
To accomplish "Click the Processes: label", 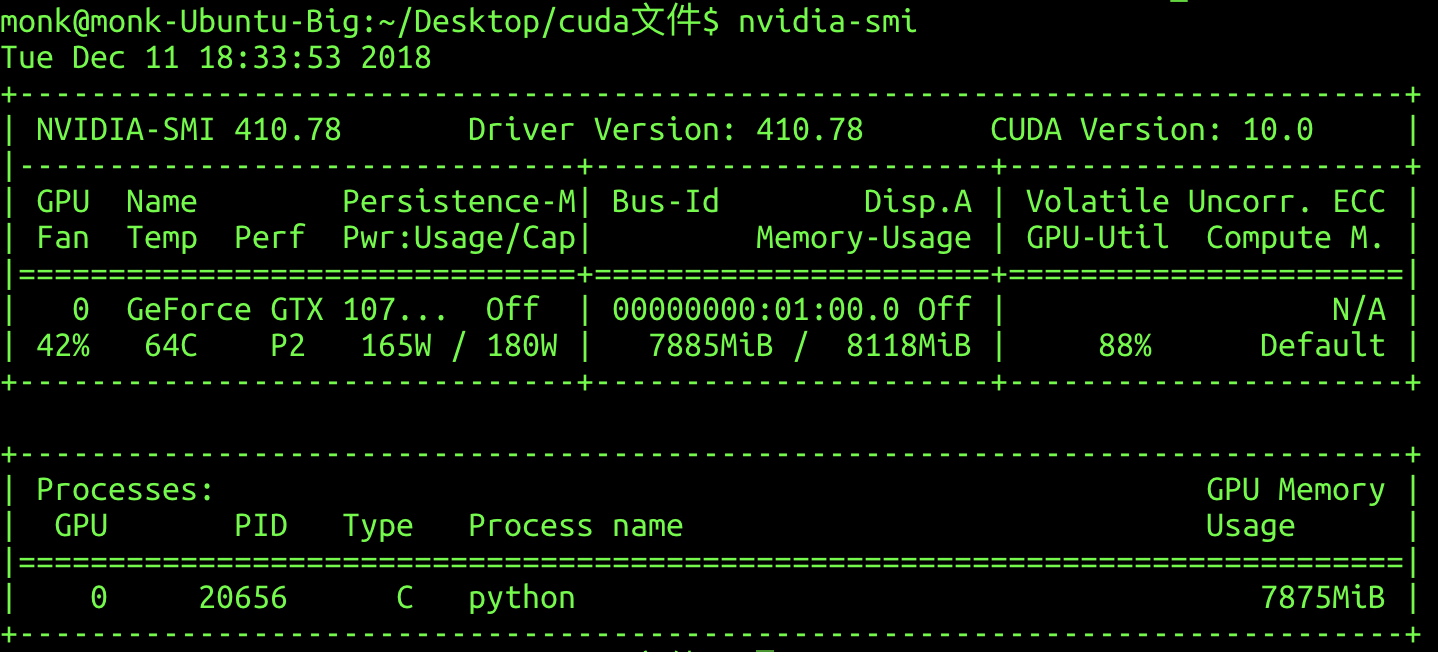I will point(126,490).
